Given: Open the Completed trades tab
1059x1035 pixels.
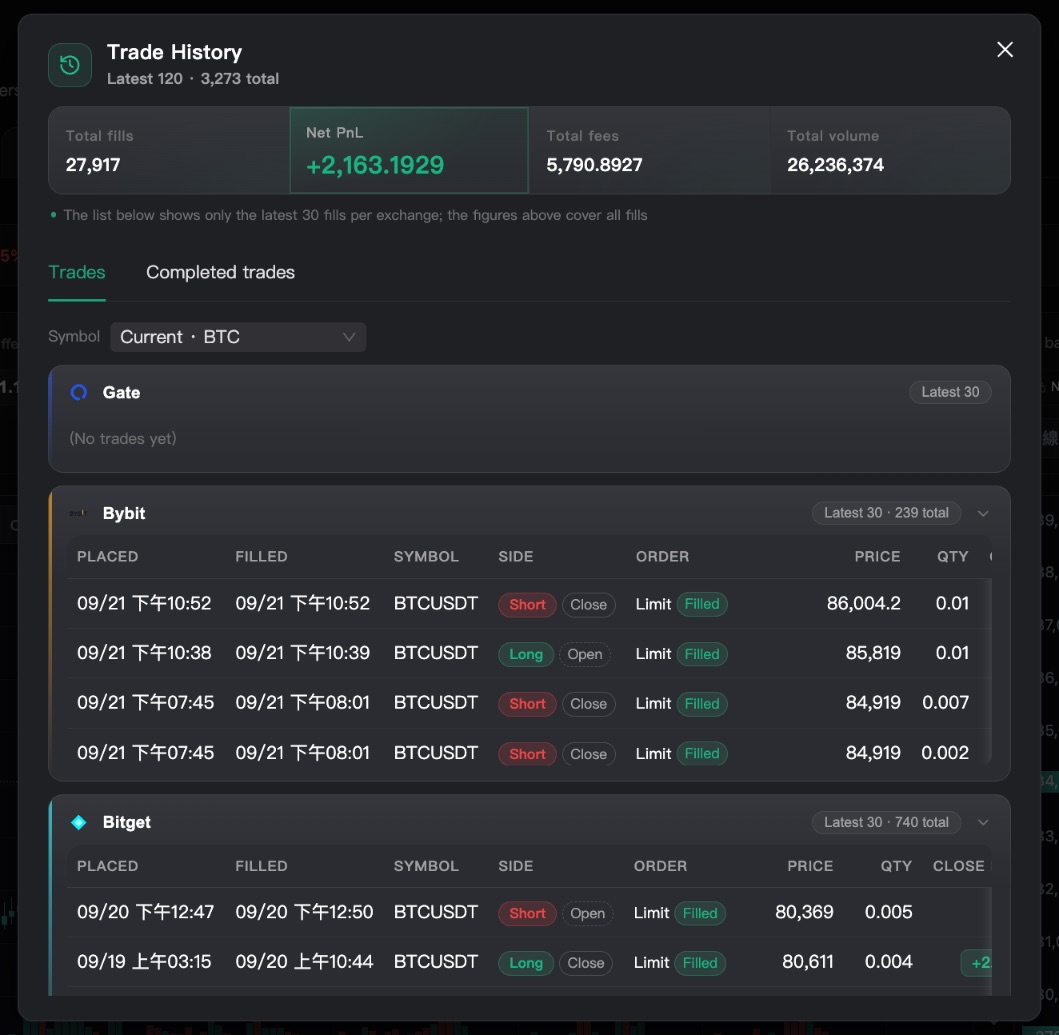Looking at the screenshot, I should [x=220, y=272].
